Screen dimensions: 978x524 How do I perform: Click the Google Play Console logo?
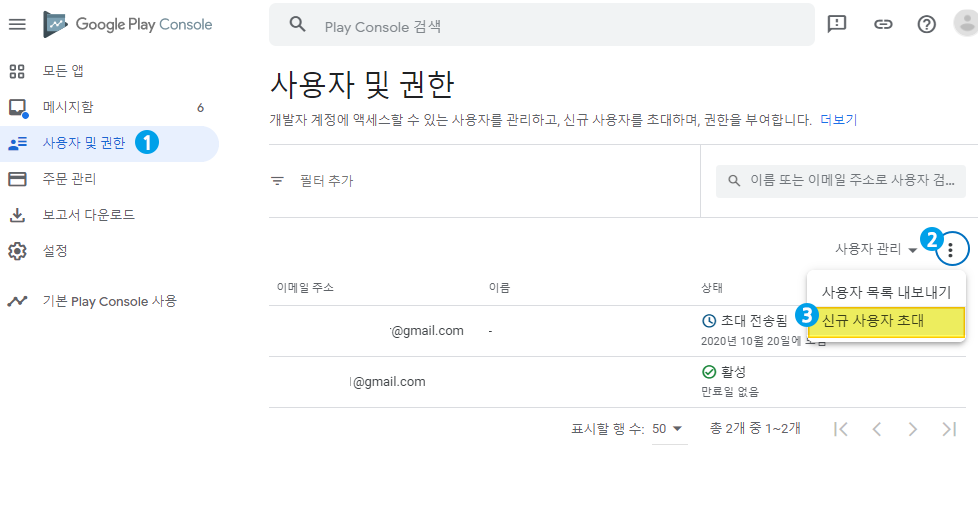pos(128,24)
